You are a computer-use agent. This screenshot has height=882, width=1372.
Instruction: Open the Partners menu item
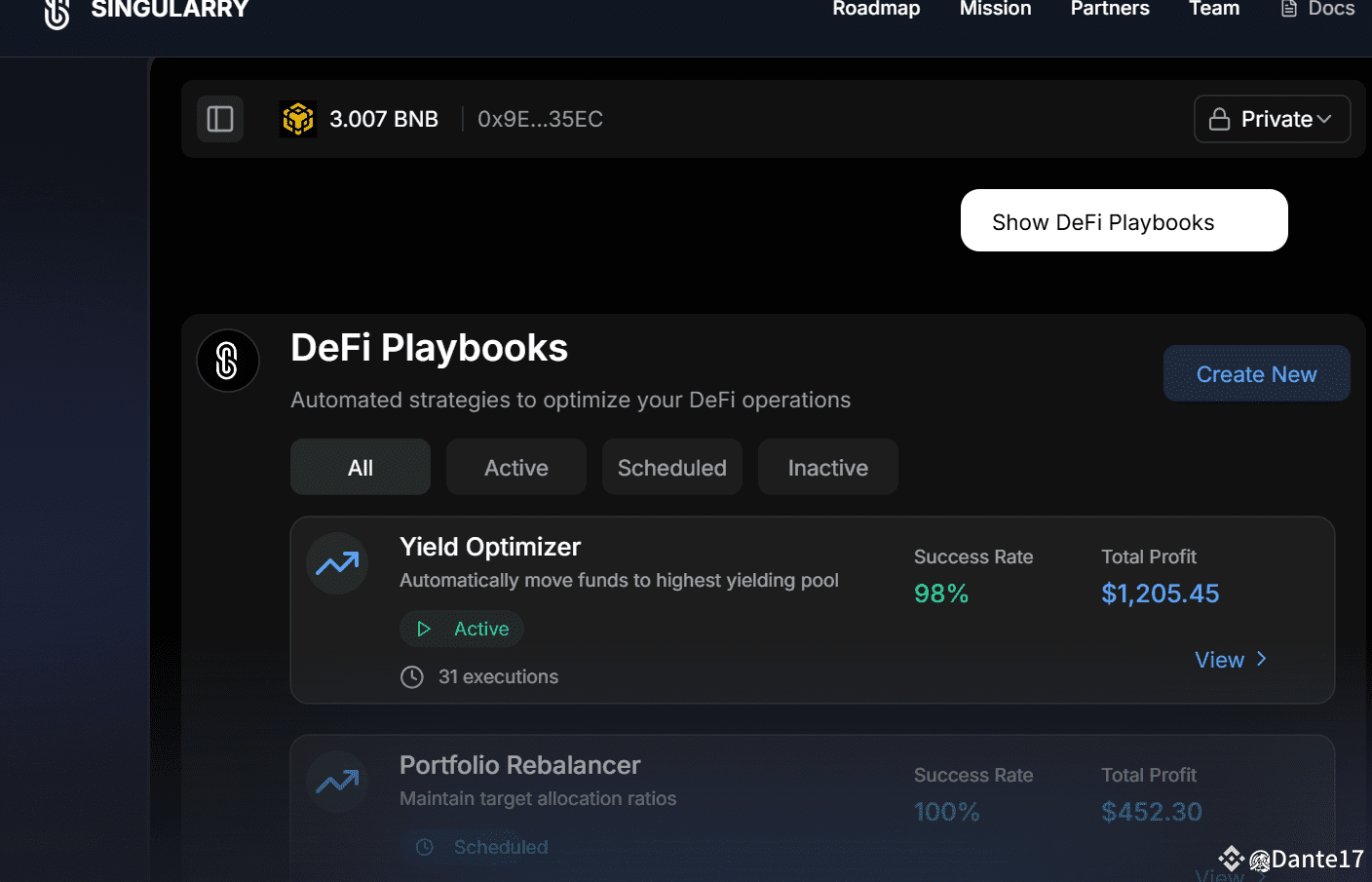1110,9
